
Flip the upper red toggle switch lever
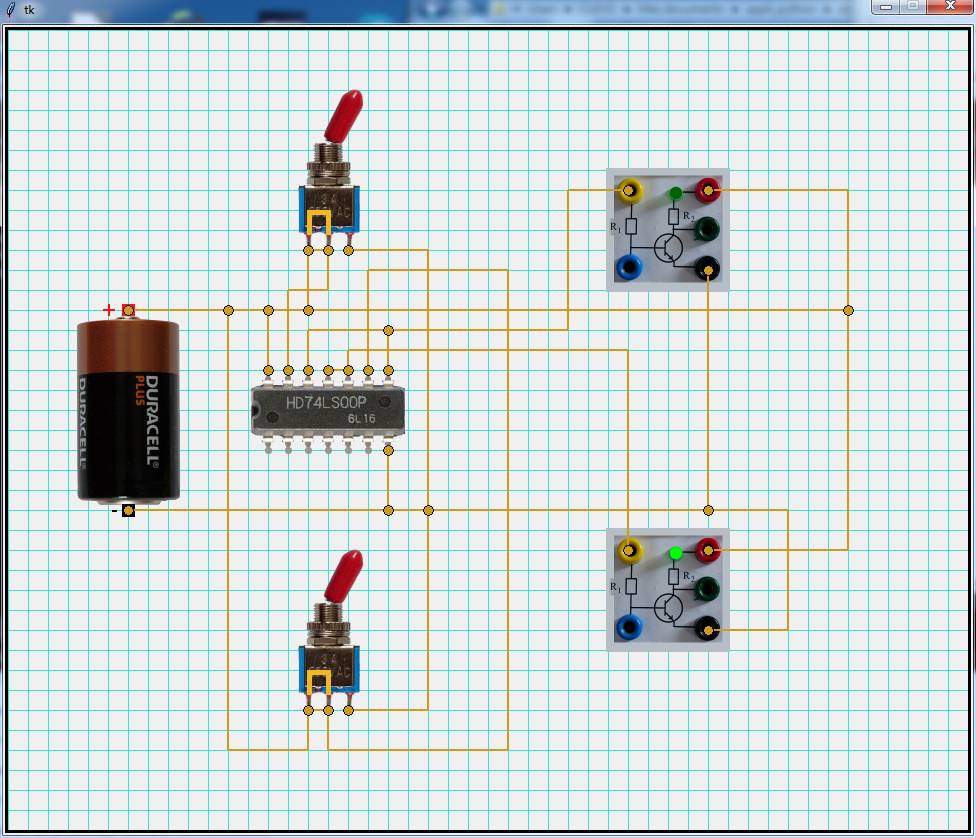point(345,112)
